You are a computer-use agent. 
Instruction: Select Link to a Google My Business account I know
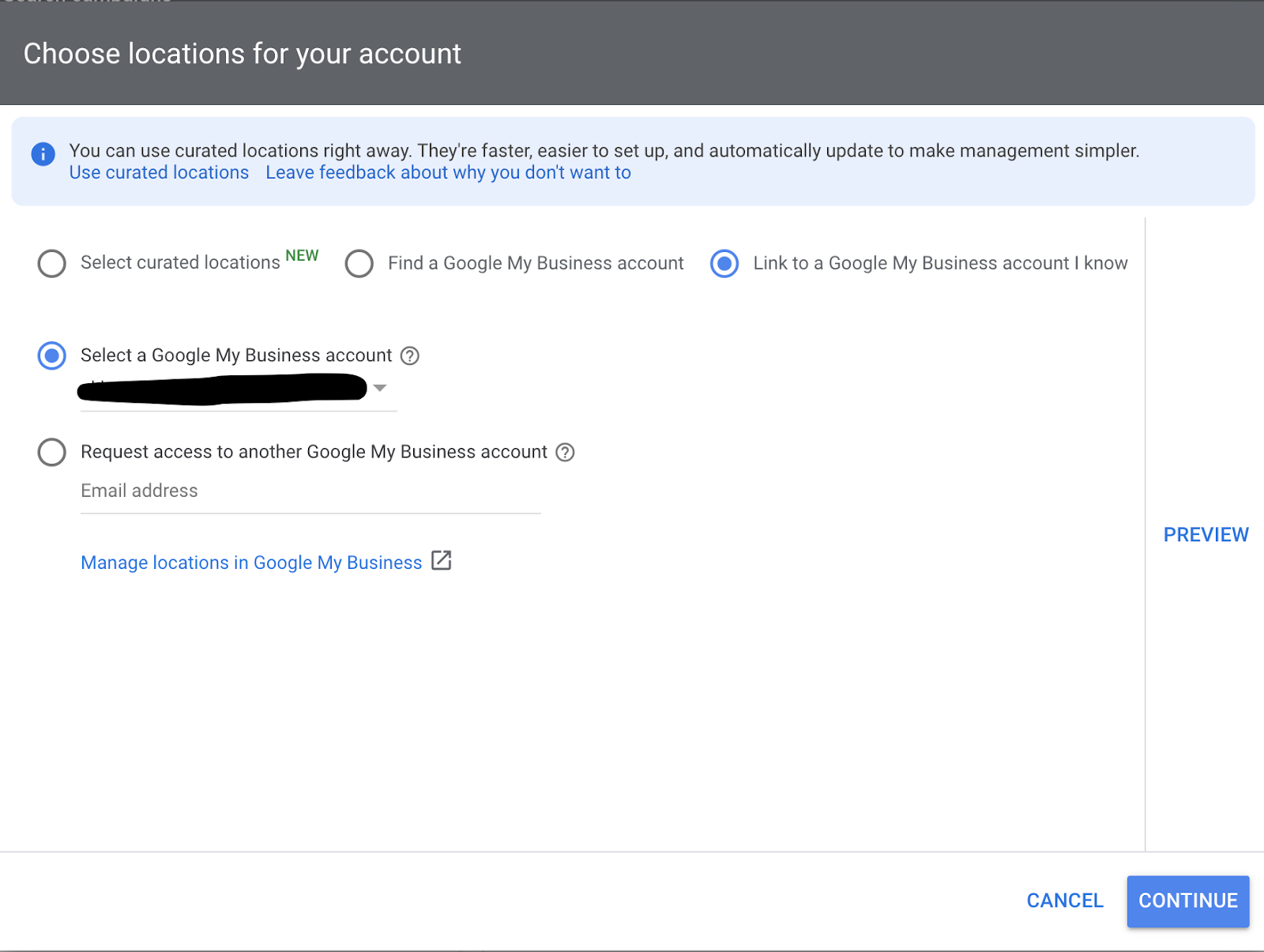[724, 263]
